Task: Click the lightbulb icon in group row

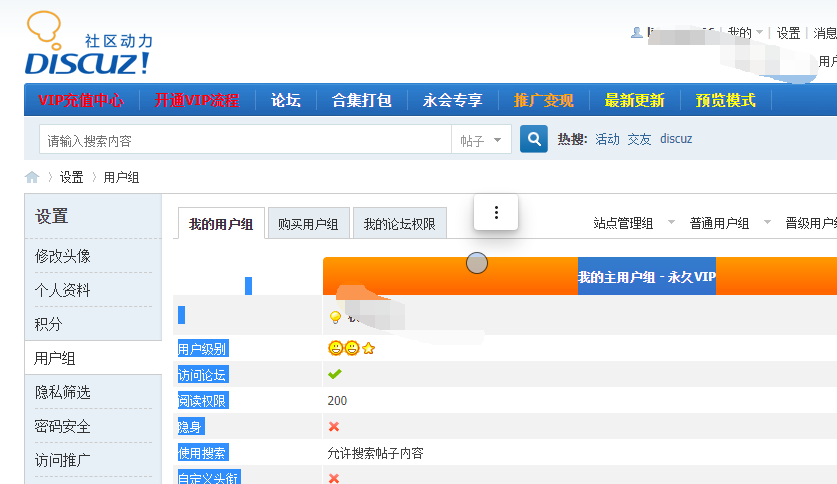Action: coord(335,318)
